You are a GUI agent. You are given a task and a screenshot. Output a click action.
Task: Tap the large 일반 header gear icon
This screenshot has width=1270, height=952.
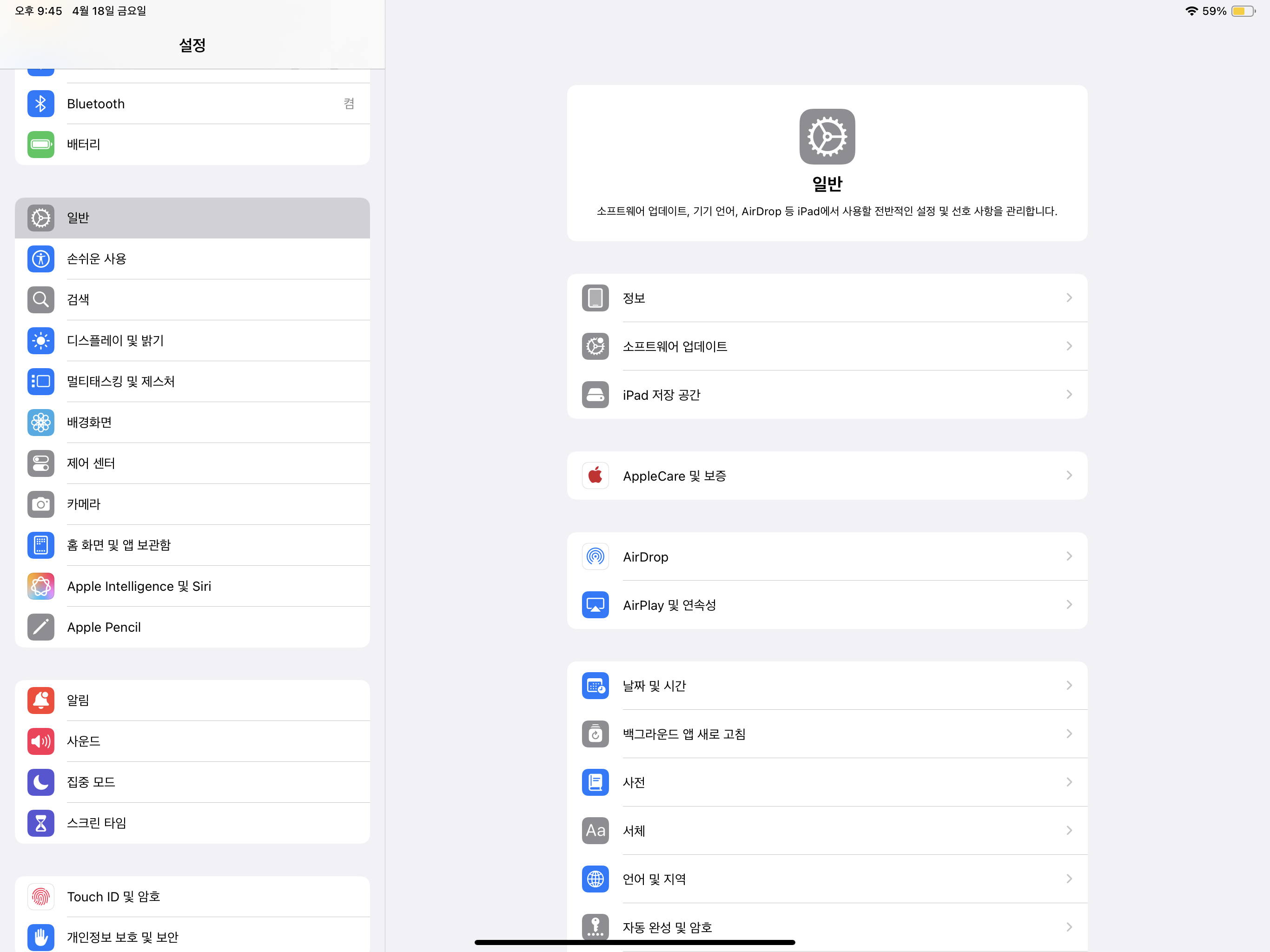tap(827, 137)
